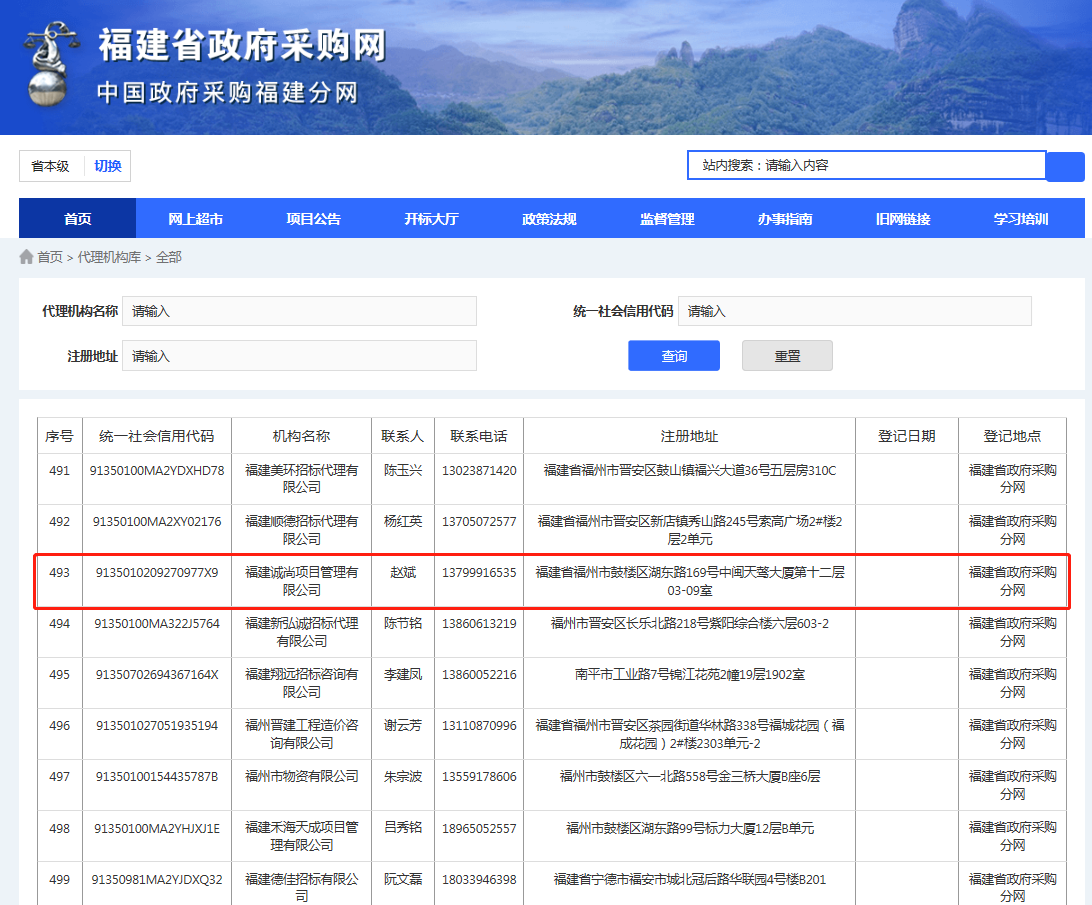The width and height of the screenshot is (1092, 905).
Task: Click phone number 13860052216
Action: (479, 674)
